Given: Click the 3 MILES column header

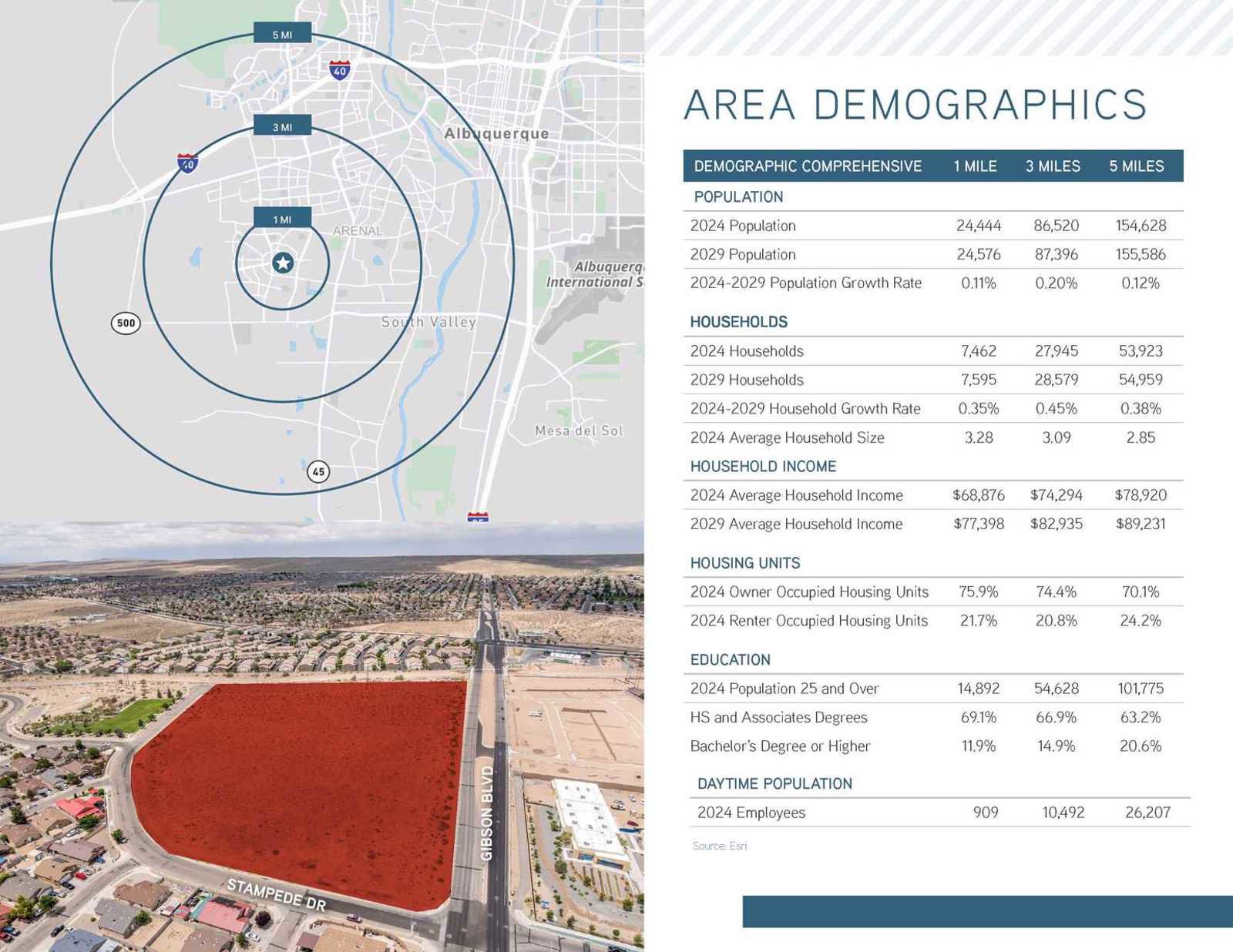Looking at the screenshot, I should pos(1053,166).
